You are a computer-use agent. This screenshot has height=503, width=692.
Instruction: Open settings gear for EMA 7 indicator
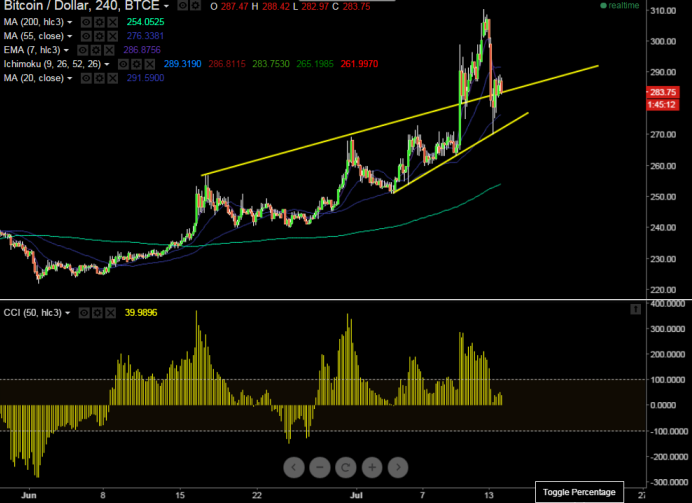point(96,50)
